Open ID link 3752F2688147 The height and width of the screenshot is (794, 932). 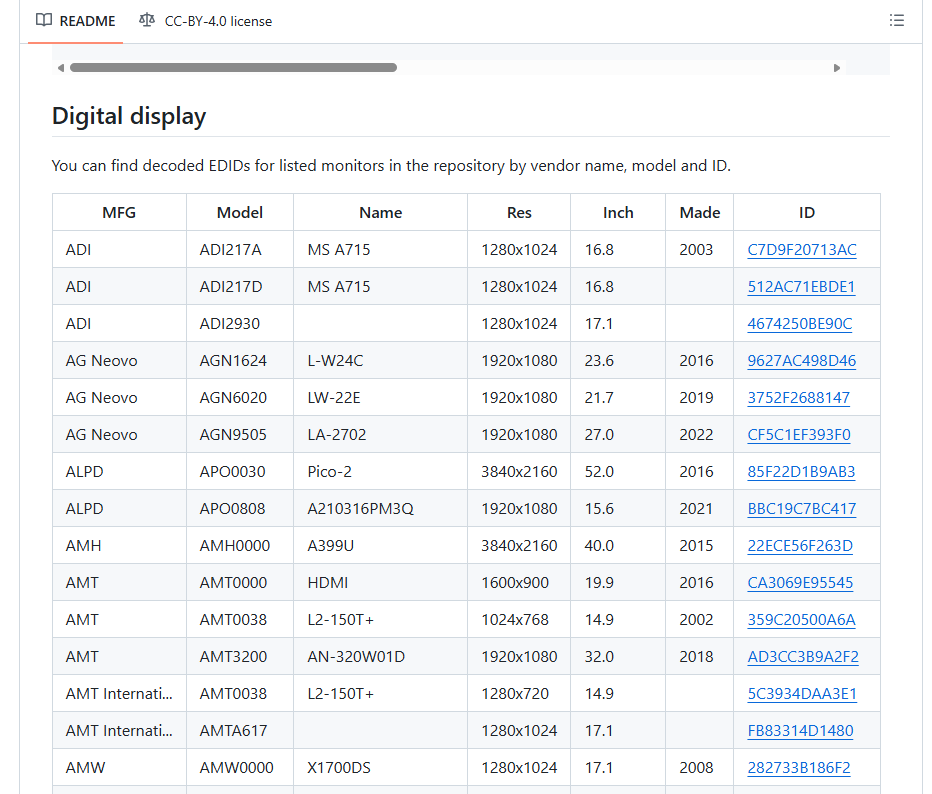(798, 398)
